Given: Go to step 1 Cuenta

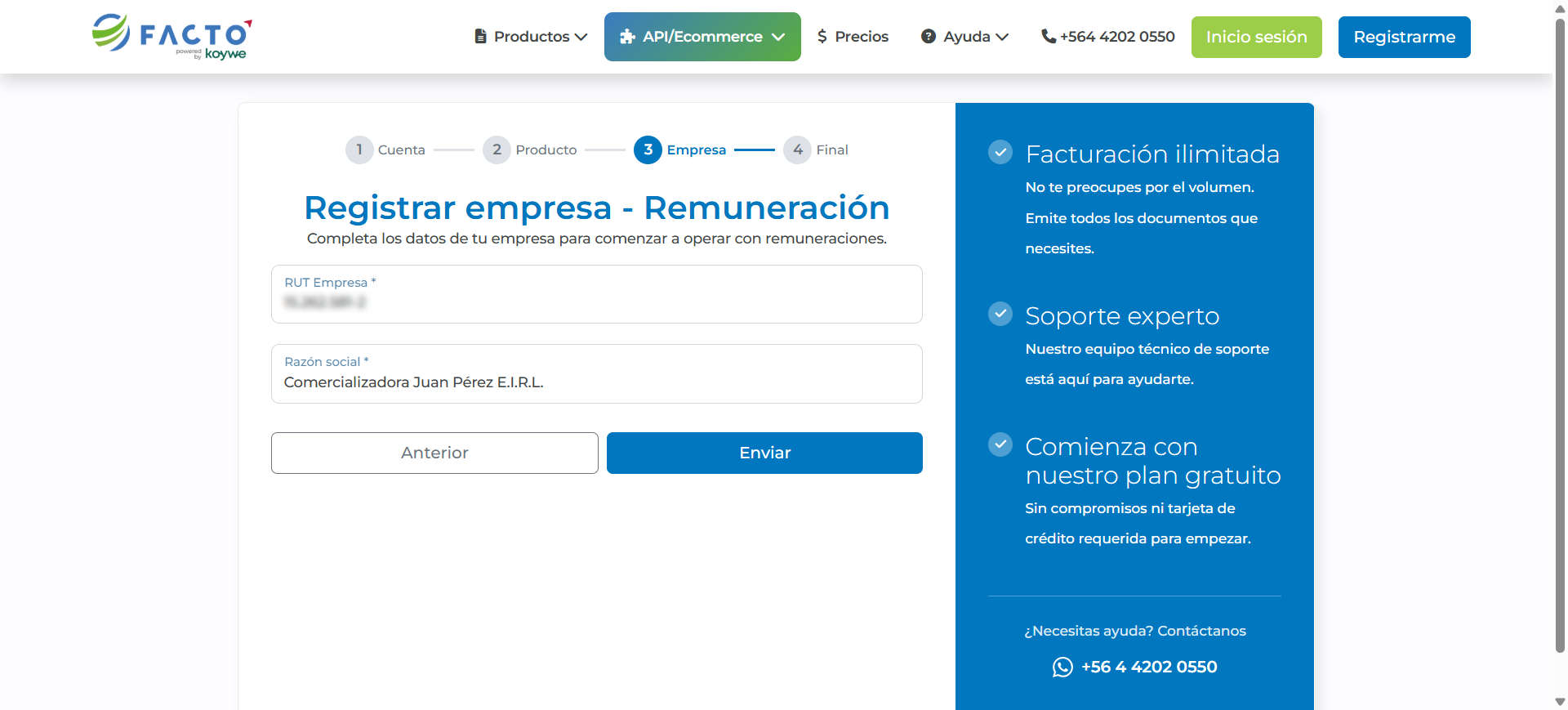Looking at the screenshot, I should 385,150.
